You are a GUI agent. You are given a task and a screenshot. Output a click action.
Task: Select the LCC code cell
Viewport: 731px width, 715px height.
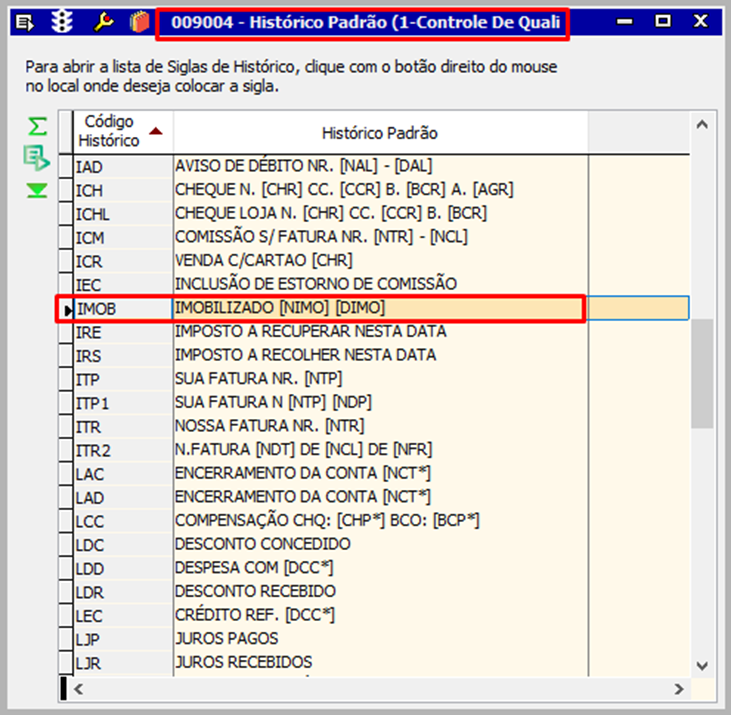(x=123, y=521)
